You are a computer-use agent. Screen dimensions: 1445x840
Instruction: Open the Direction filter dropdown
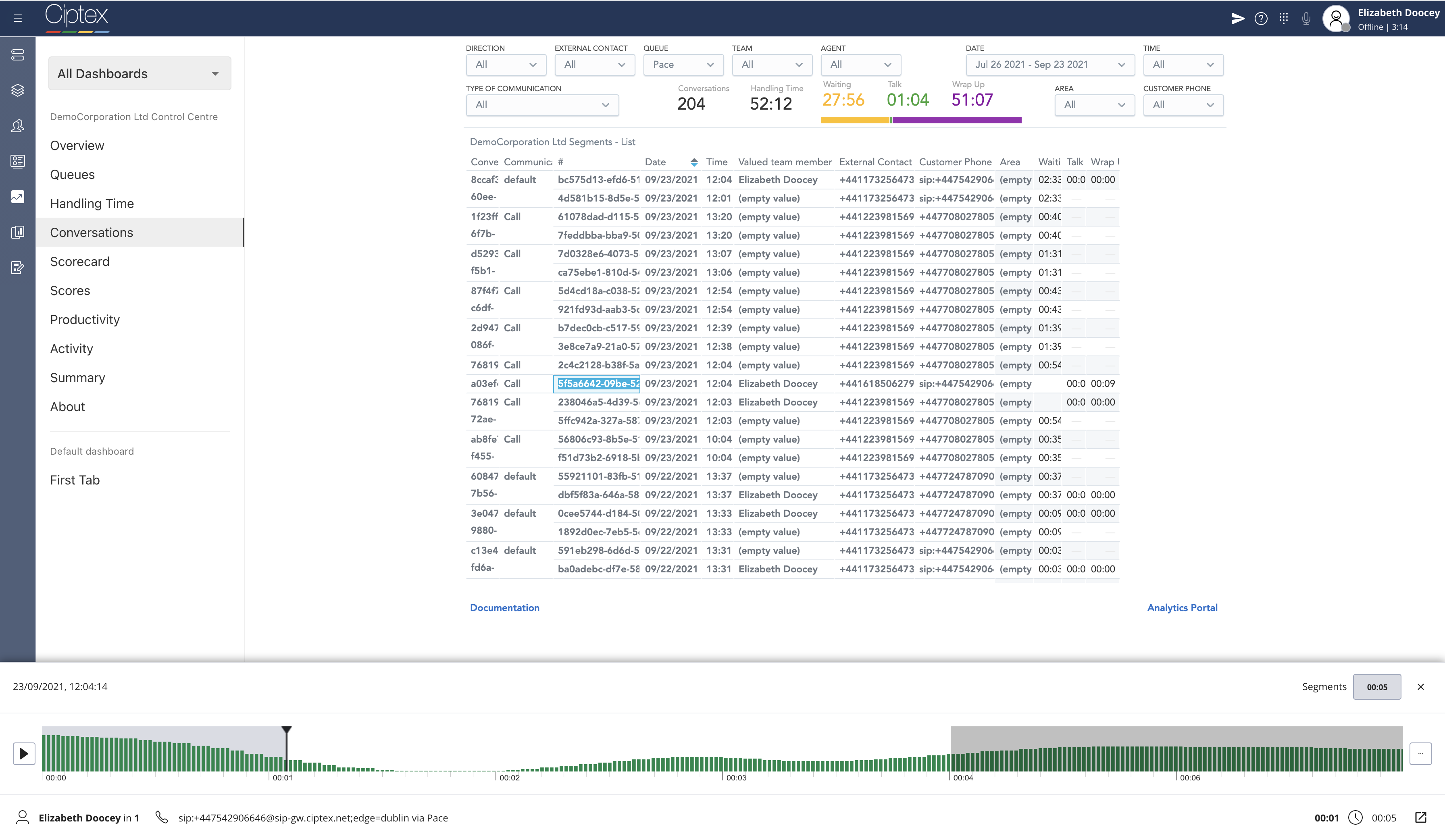(506, 65)
